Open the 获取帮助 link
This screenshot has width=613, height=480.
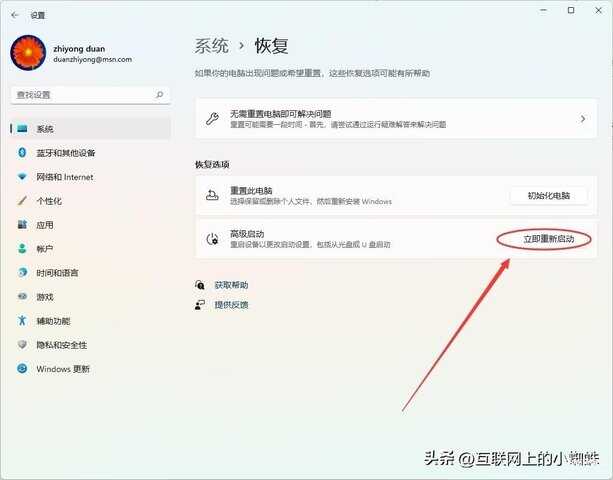click(230, 285)
